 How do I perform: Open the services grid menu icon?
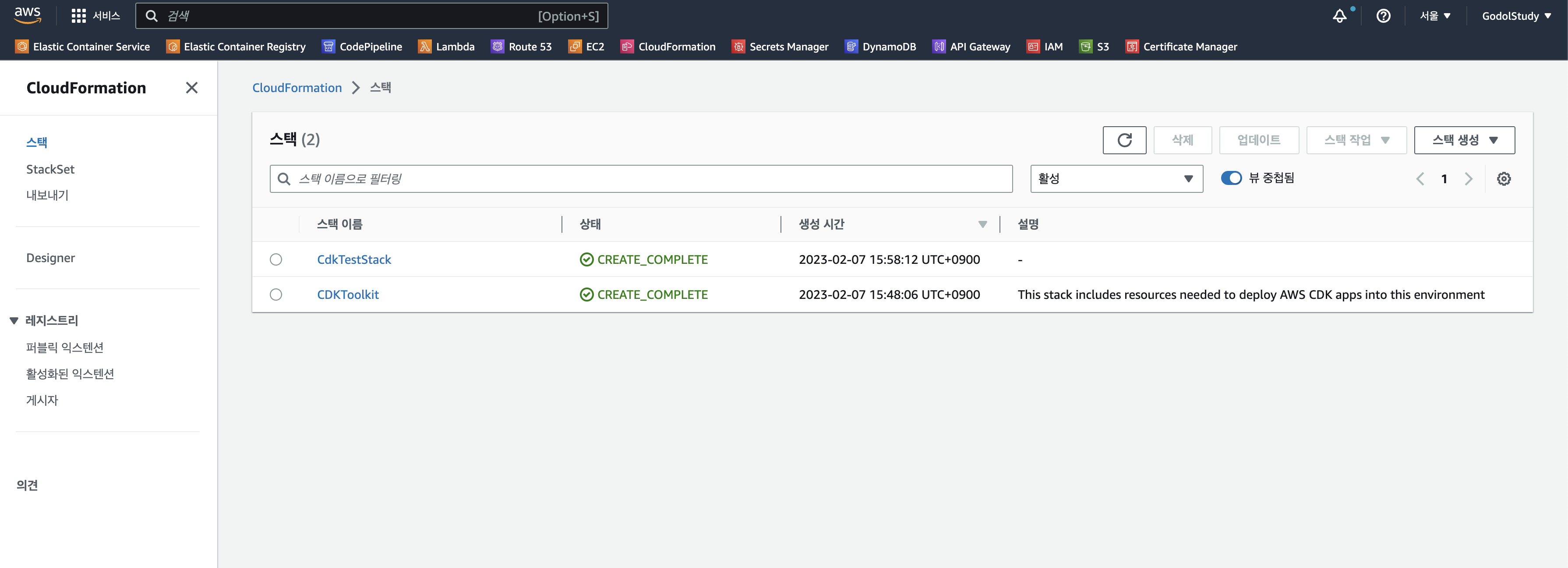click(x=78, y=16)
